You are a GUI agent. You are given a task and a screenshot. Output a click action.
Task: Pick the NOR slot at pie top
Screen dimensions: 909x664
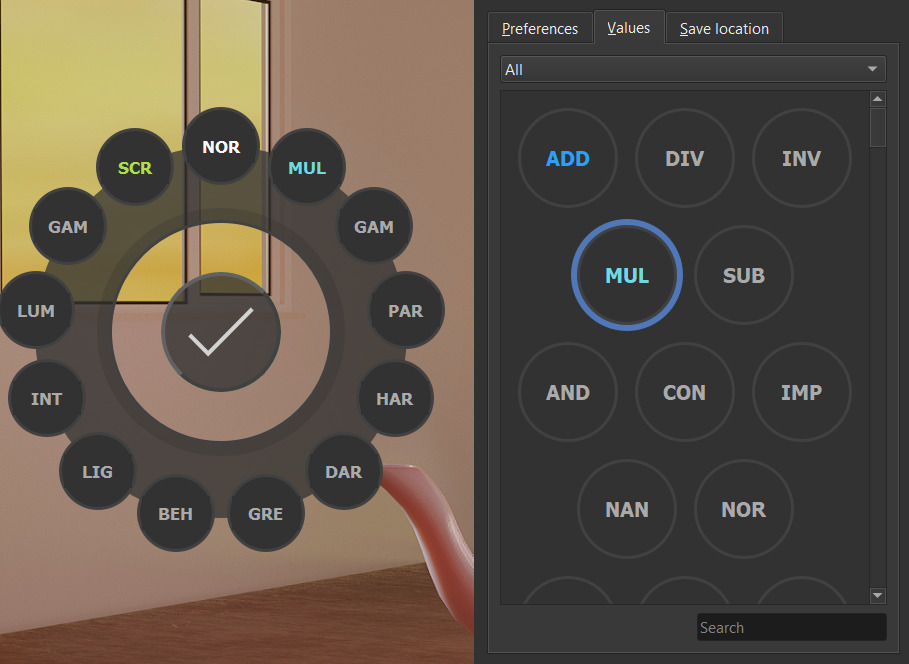coord(221,146)
